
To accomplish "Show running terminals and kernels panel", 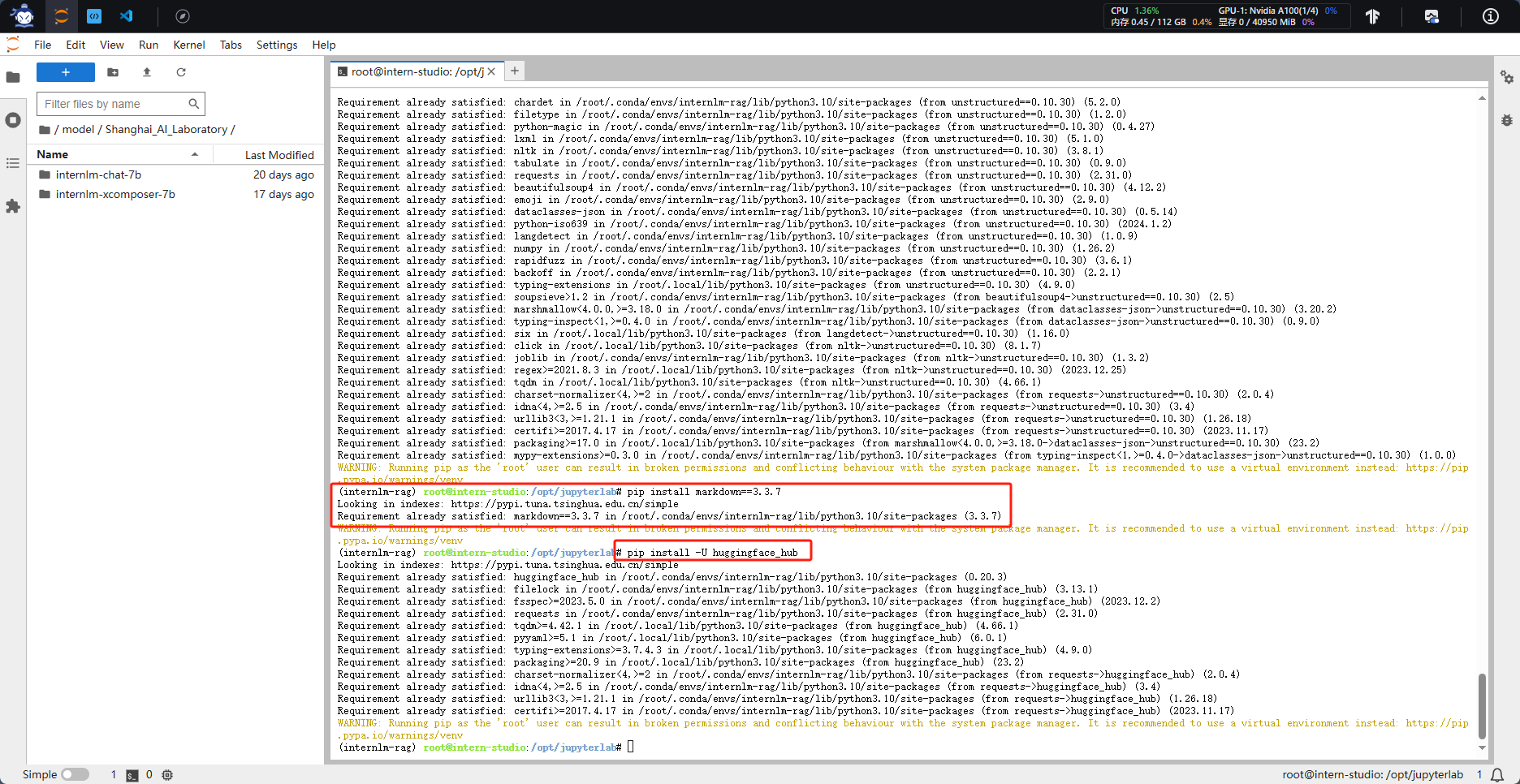I will [x=13, y=120].
